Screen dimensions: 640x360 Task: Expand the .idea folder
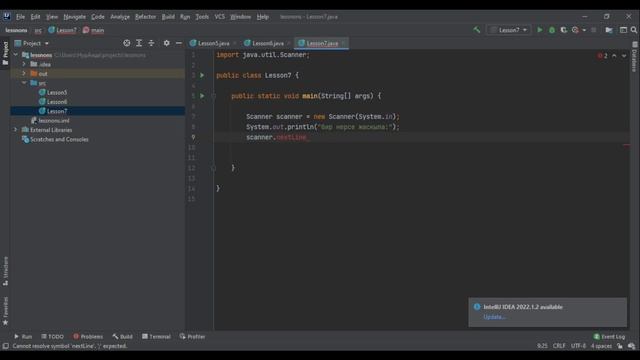24,64
